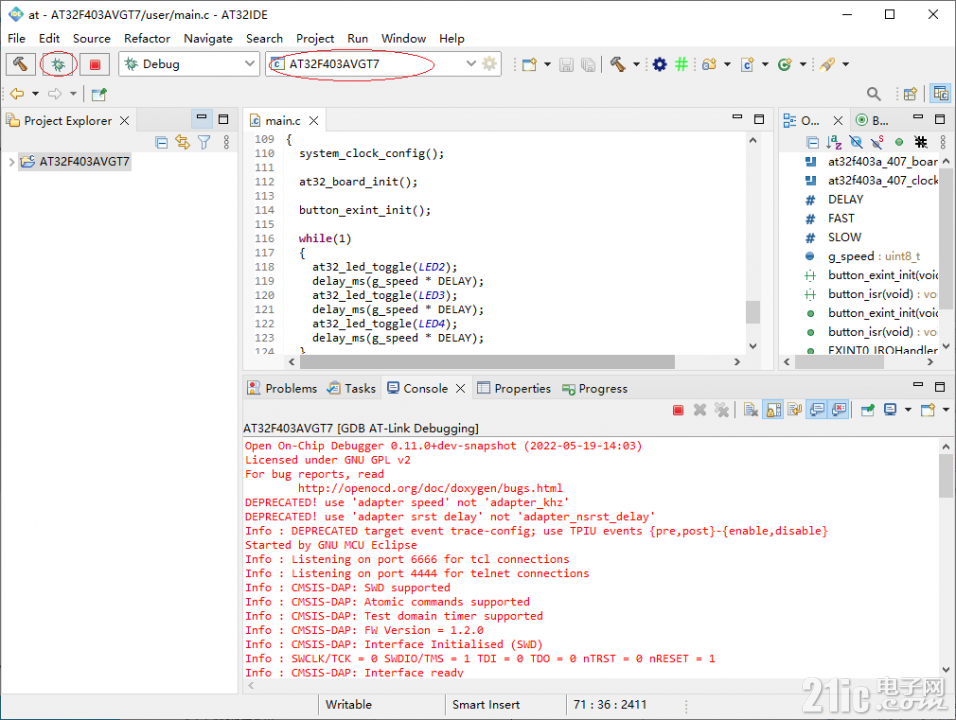This screenshot has width=956, height=720.
Task: Select g_speed variable in Outline
Action: [862, 257]
